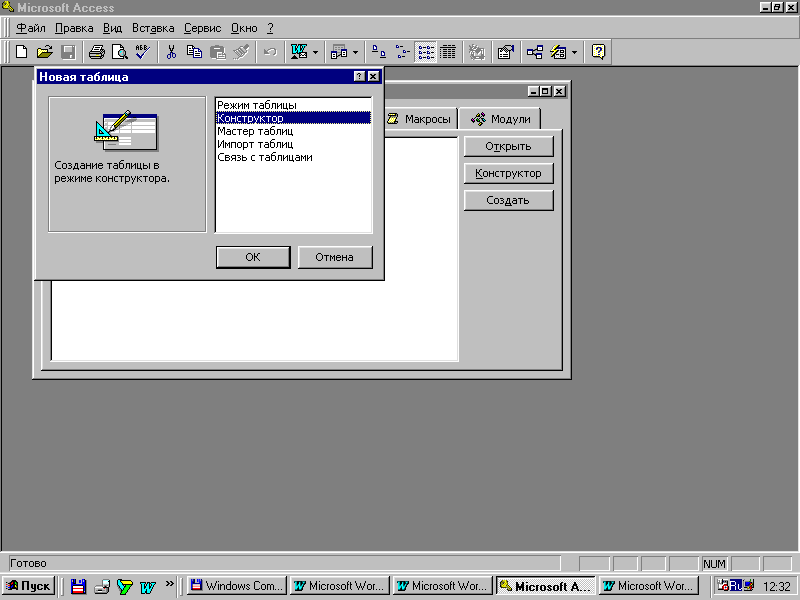
Task: Open the Правка menu
Action: pyautogui.click(x=74, y=28)
